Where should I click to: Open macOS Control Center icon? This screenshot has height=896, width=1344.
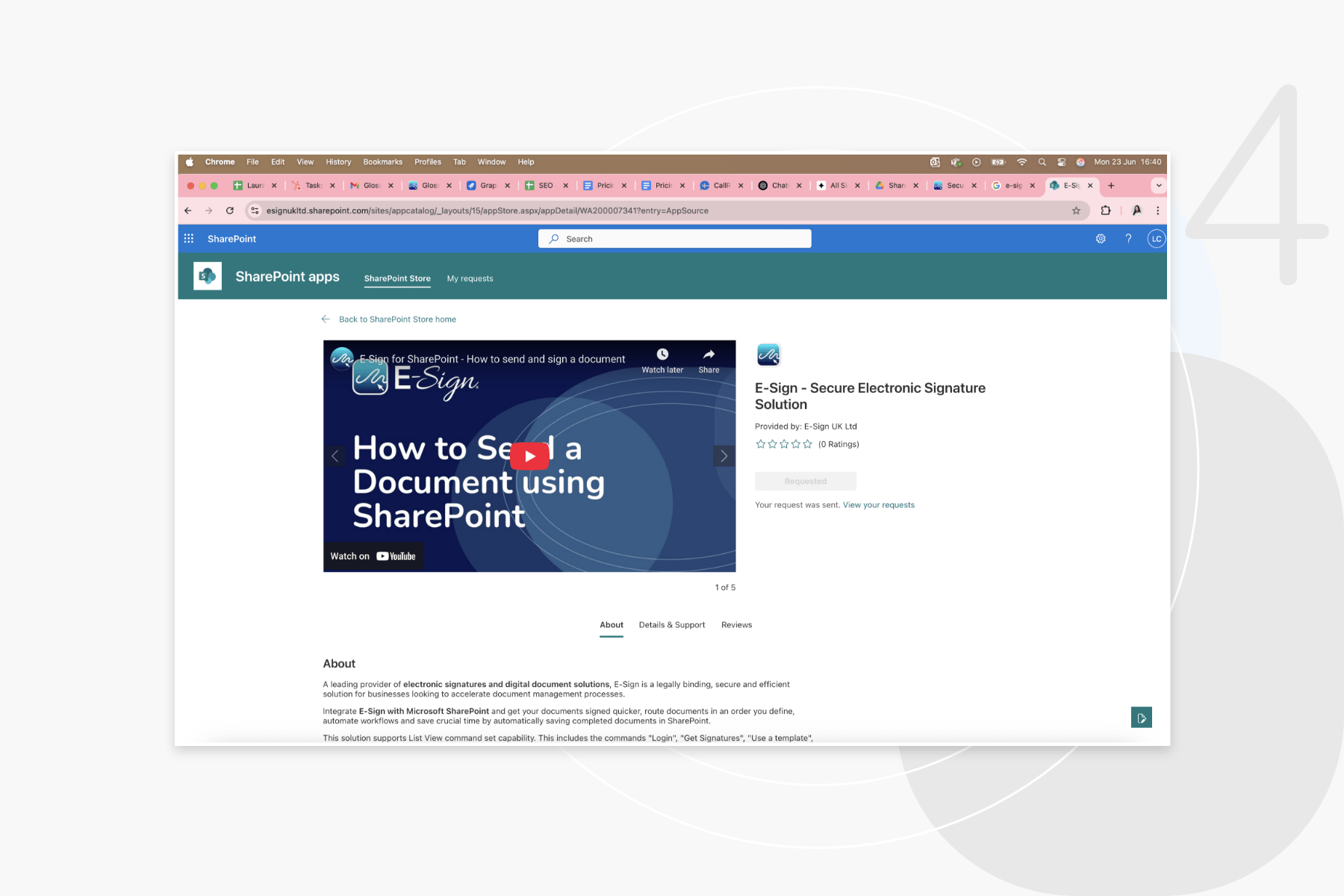pyautogui.click(x=1061, y=162)
